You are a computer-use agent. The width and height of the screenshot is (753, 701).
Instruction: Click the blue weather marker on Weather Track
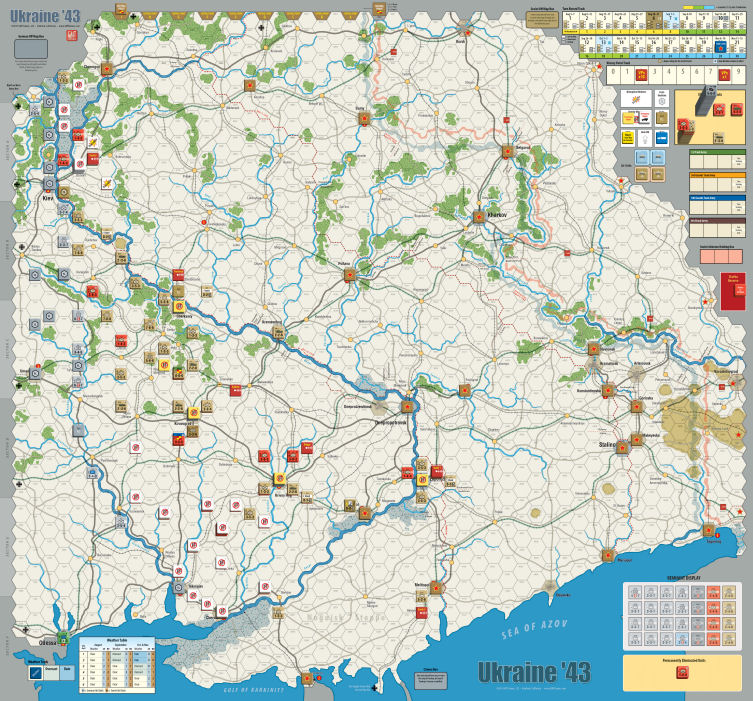pyautogui.click(x=36, y=673)
